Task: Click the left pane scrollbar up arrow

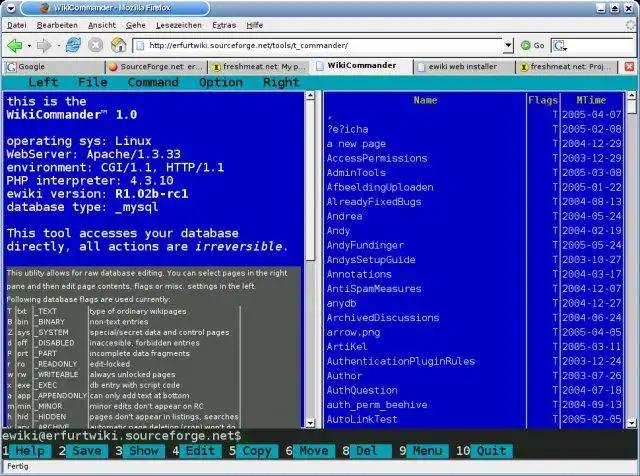Action: (310, 96)
